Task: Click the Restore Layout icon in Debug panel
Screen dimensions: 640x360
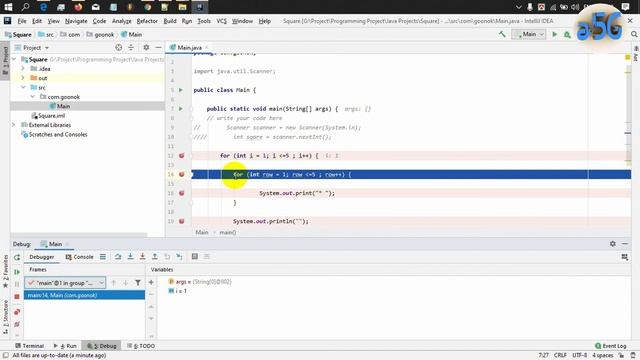Action: [624, 257]
